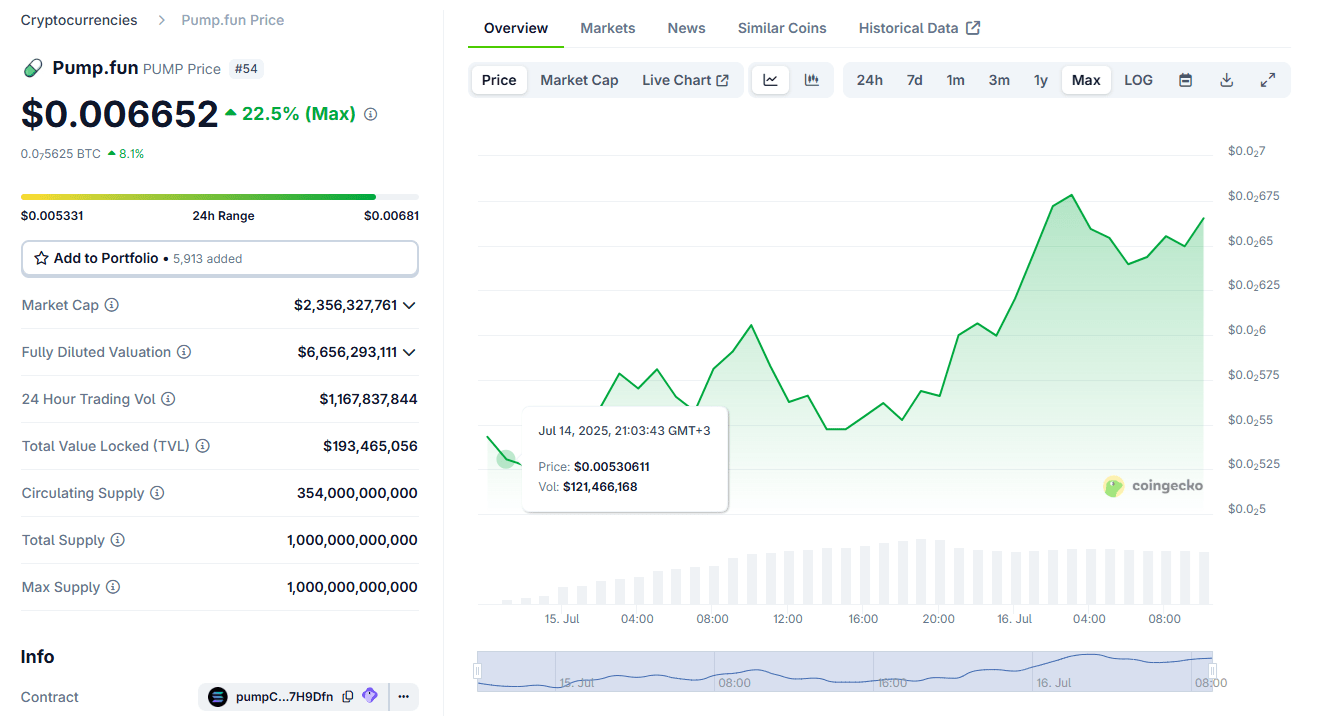Open the News tab
Screen dimensions: 1328x716
click(687, 28)
